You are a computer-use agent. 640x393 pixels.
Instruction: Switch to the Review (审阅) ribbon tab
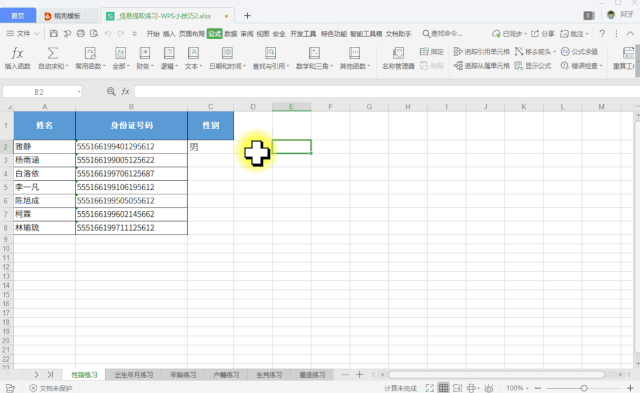[247, 33]
